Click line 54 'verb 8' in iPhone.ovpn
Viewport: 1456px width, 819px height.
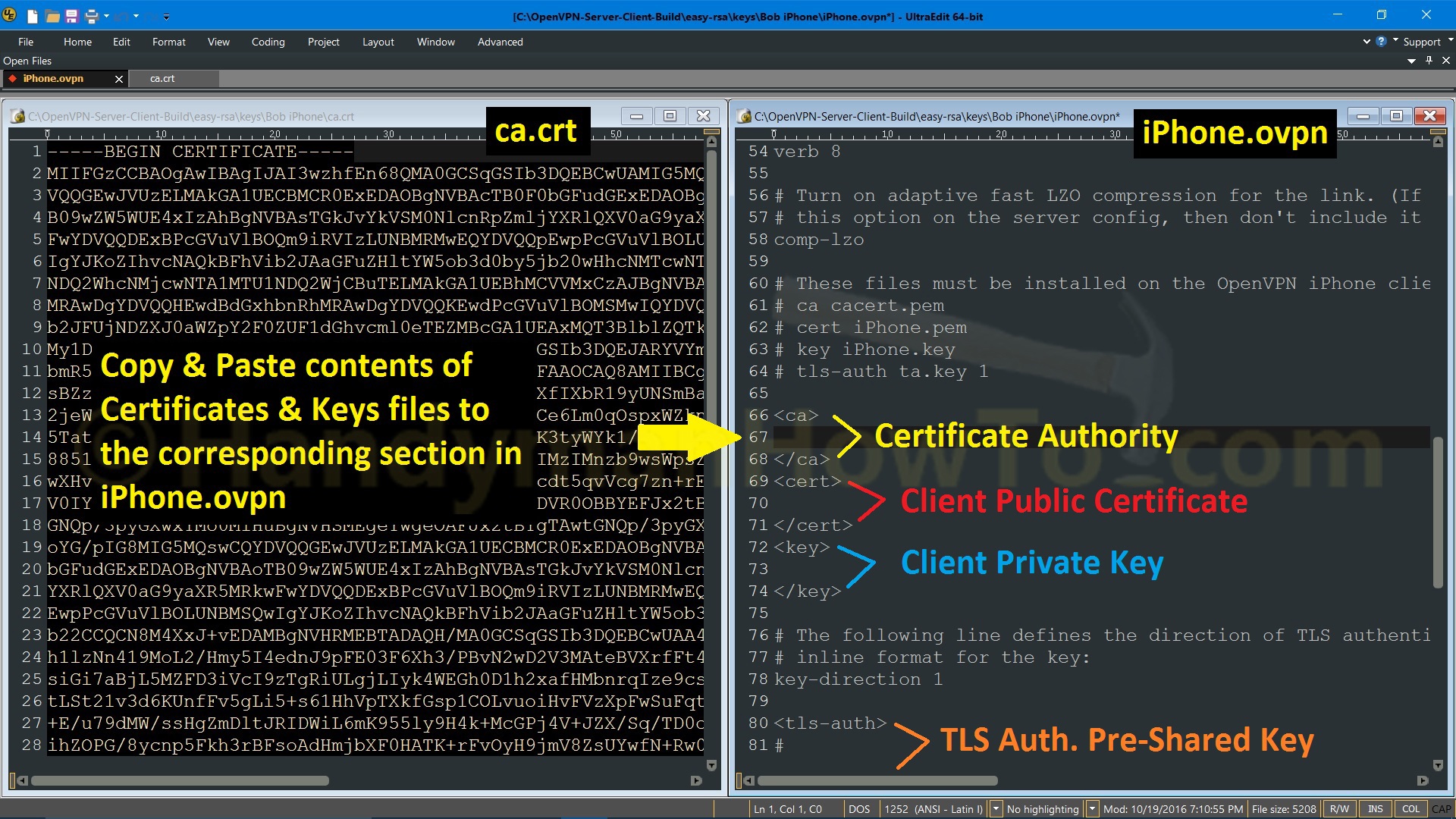807,152
